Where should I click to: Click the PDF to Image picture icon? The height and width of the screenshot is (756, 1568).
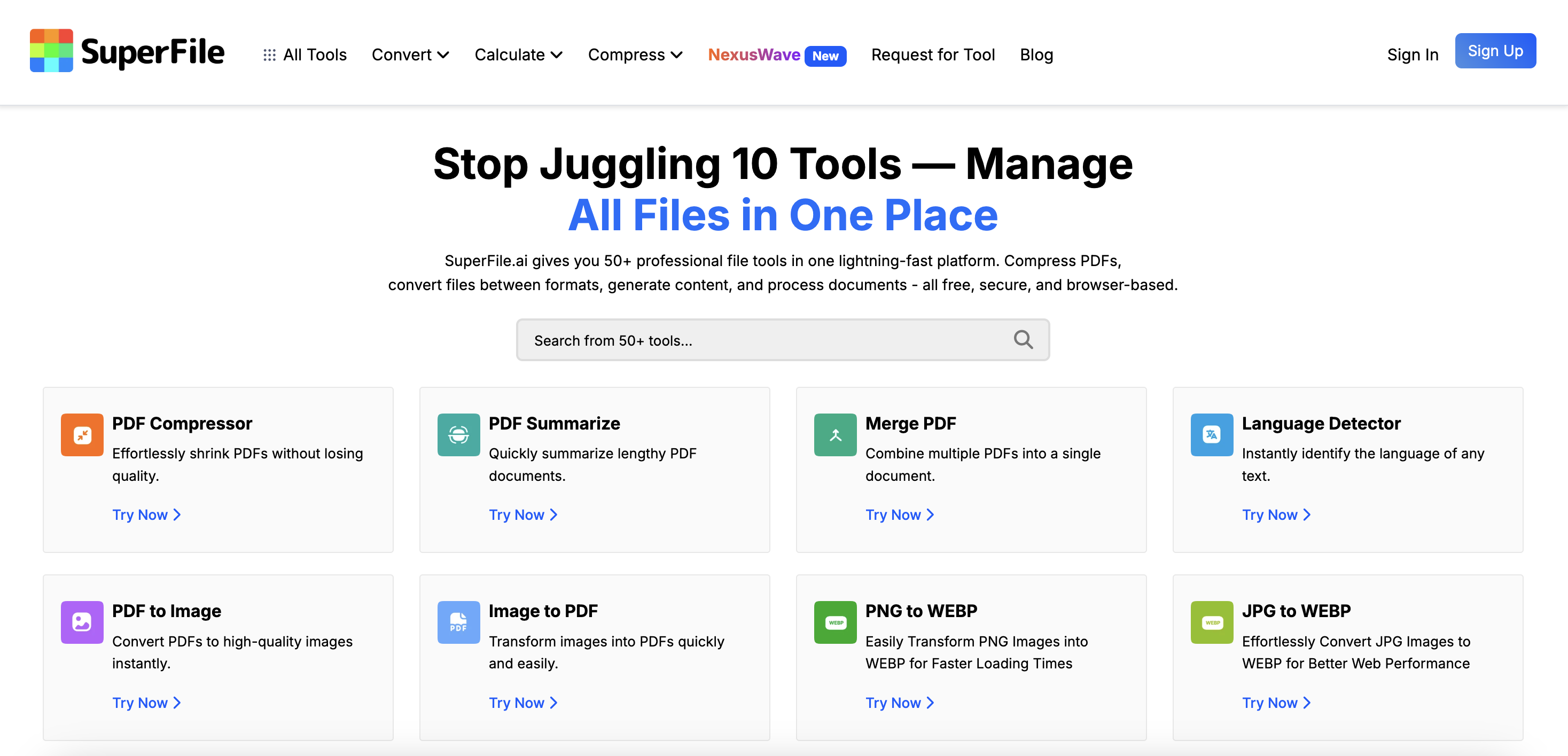(82, 622)
